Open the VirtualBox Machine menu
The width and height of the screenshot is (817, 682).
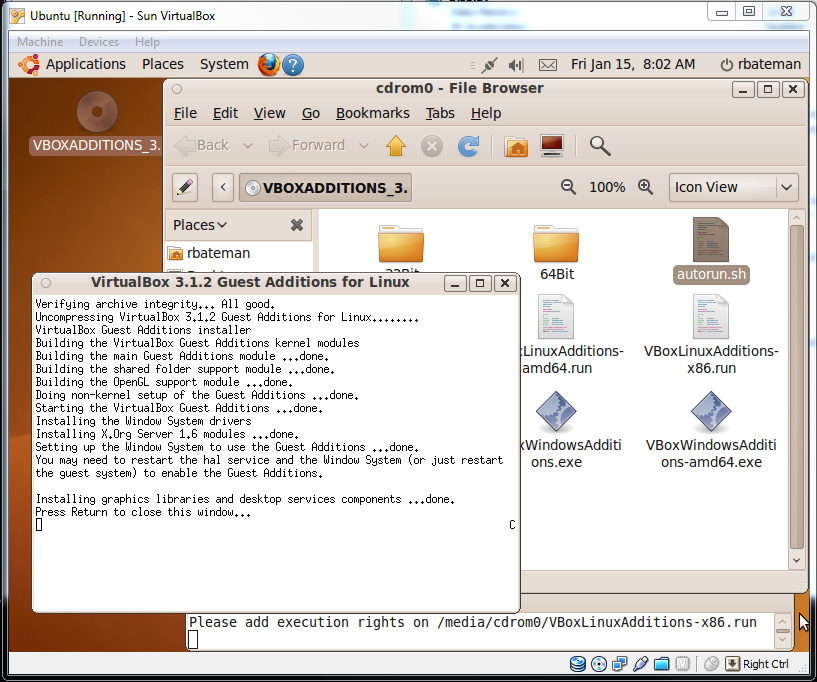(x=40, y=42)
